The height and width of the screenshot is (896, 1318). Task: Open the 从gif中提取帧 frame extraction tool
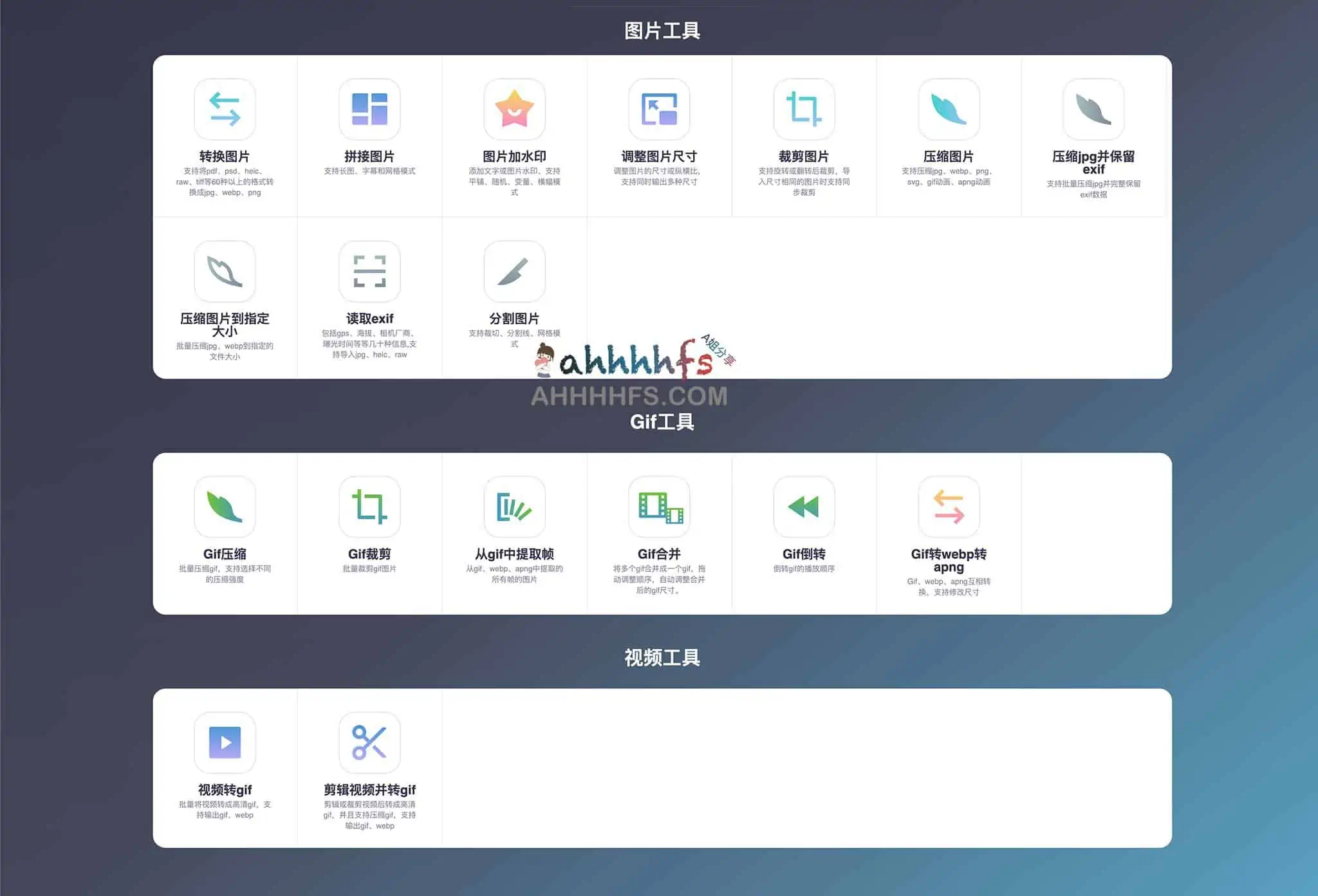click(x=514, y=507)
